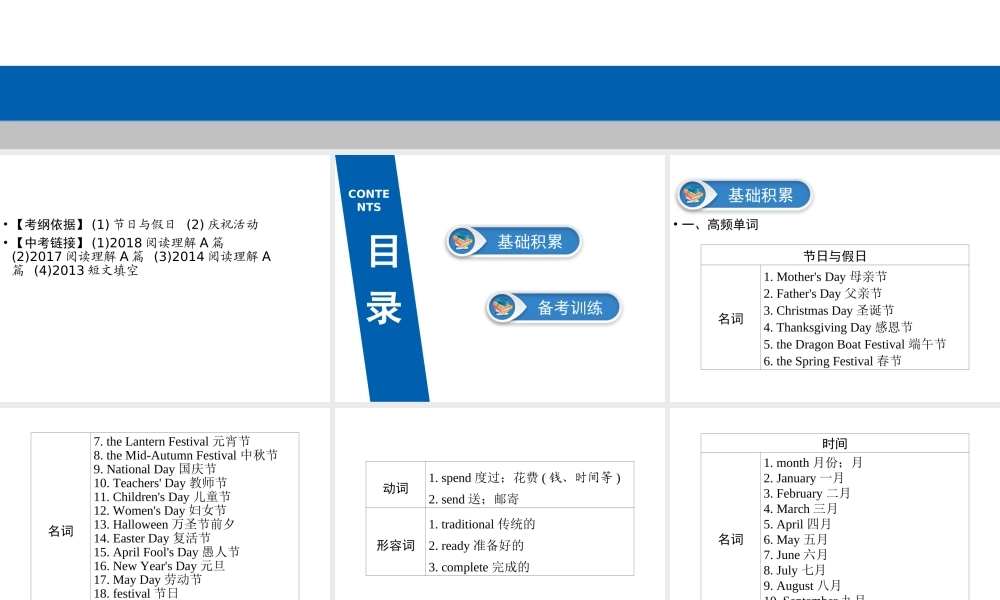Click the Lantern Festival 元宵节 row
This screenshot has height=600, width=1000.
(172, 441)
